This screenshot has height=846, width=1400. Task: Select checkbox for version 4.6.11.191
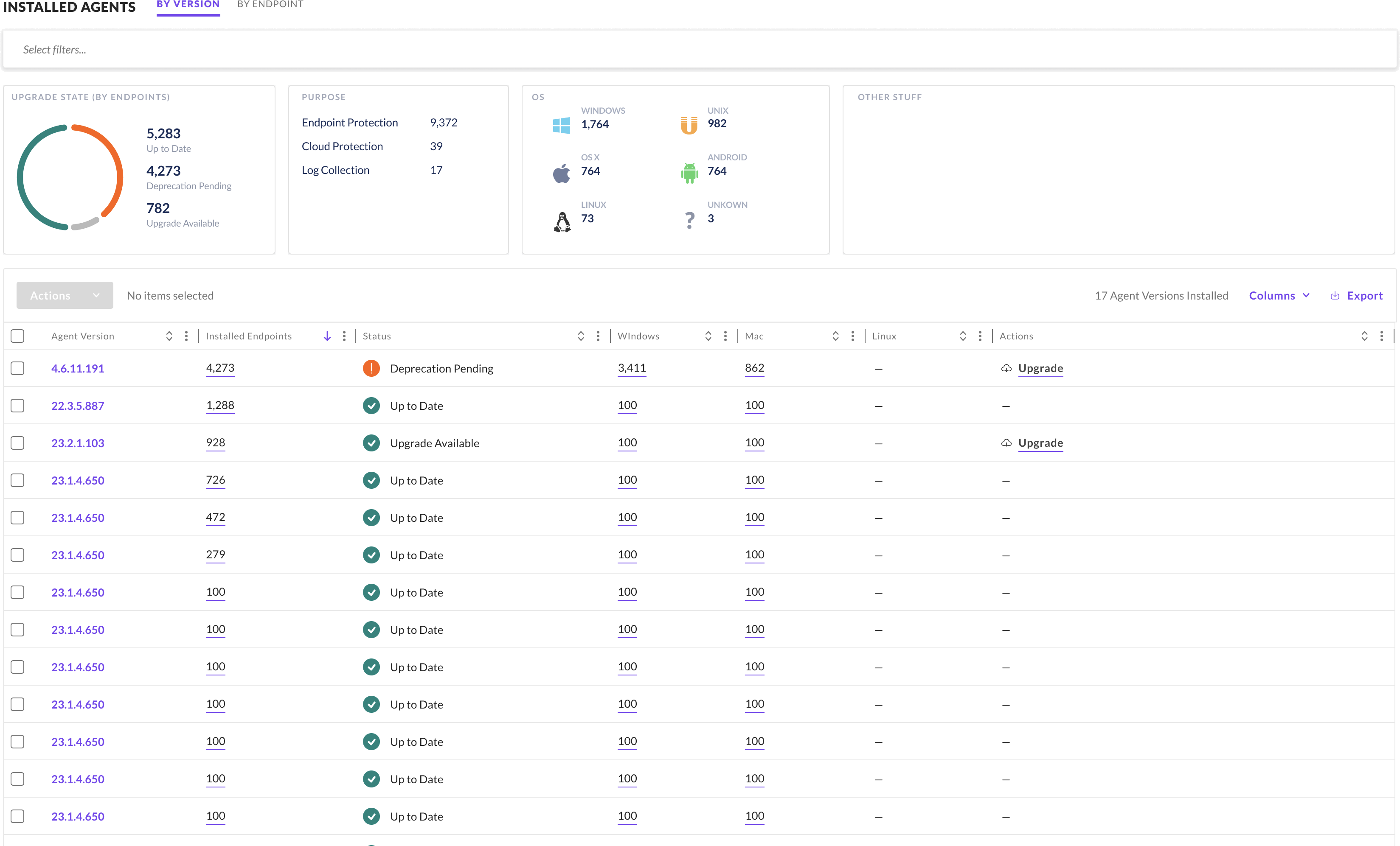(17, 369)
